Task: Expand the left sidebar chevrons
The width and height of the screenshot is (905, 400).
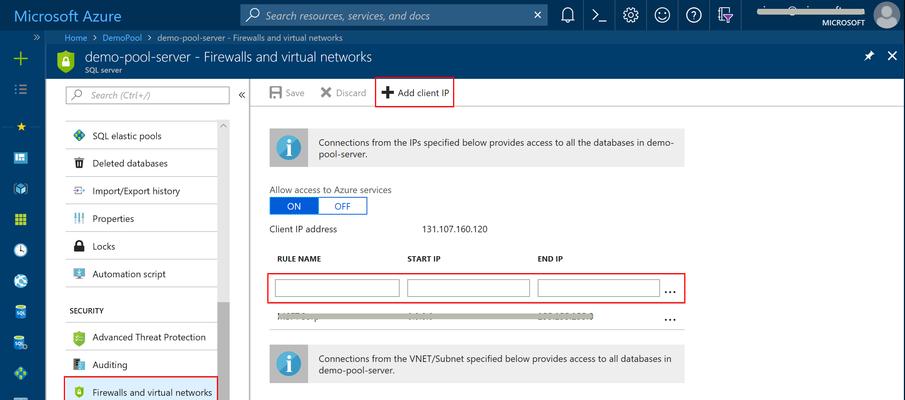Action: click(x=37, y=37)
